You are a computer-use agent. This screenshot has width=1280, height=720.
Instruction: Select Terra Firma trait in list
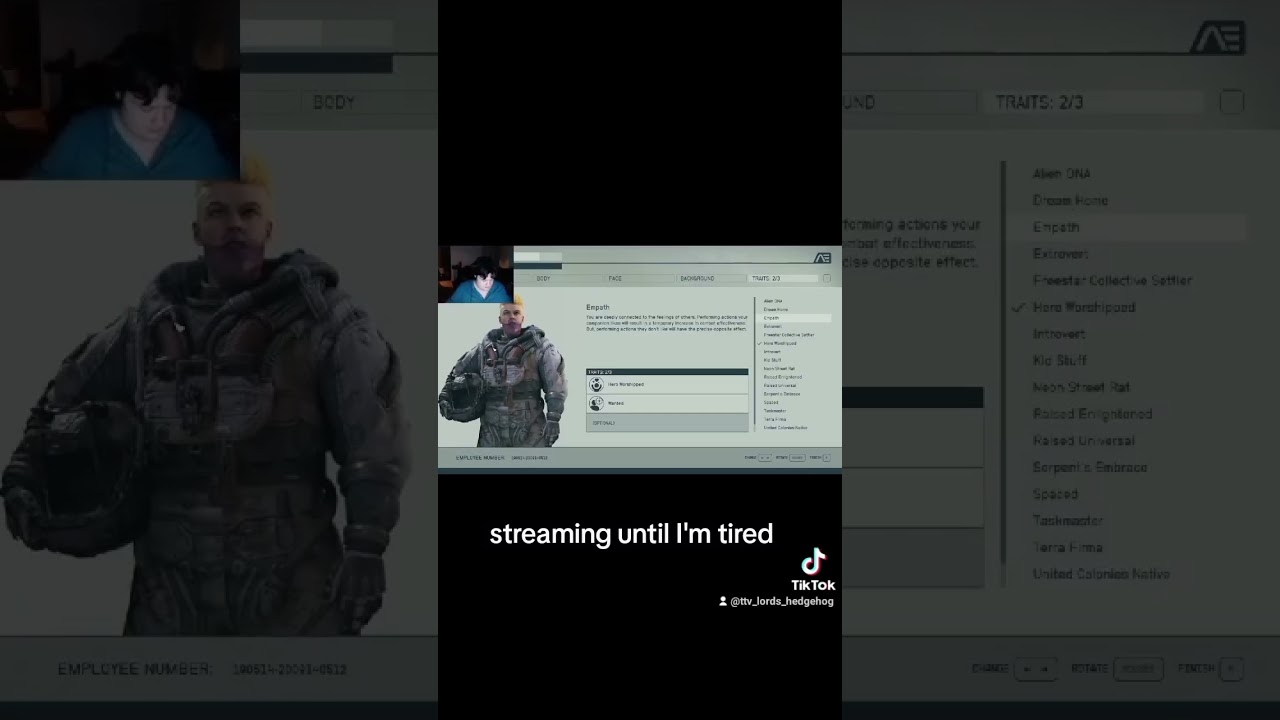(x=775, y=419)
